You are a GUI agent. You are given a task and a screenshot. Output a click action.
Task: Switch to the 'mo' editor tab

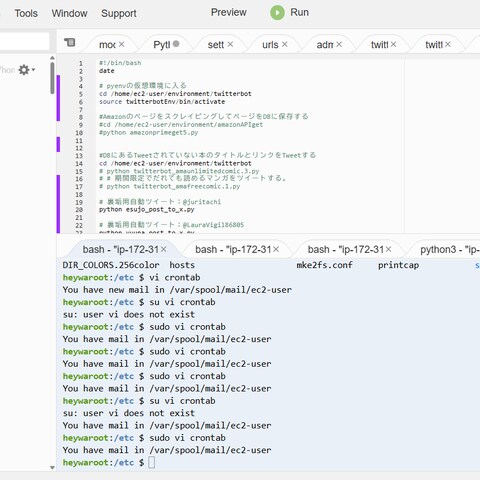(x=107, y=45)
